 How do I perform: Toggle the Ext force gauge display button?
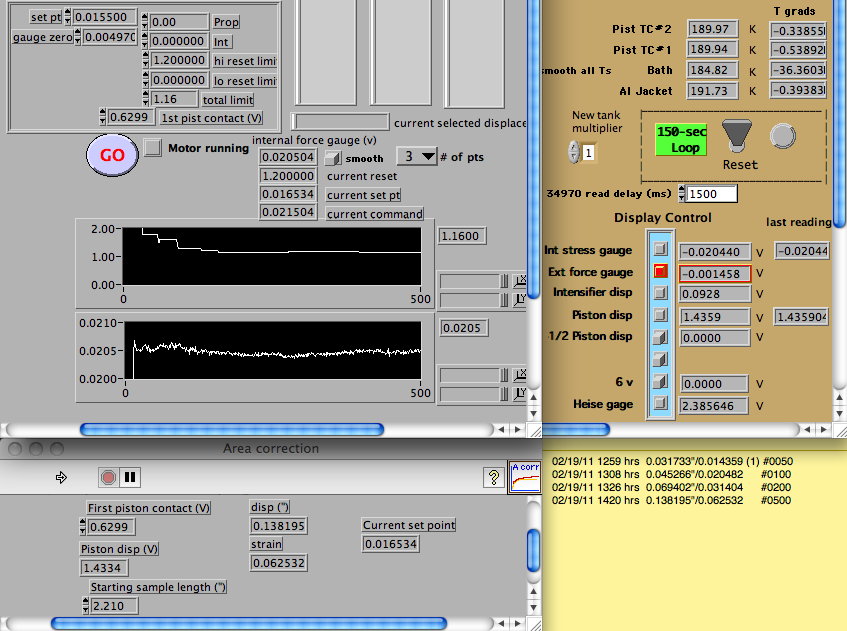coord(660,272)
